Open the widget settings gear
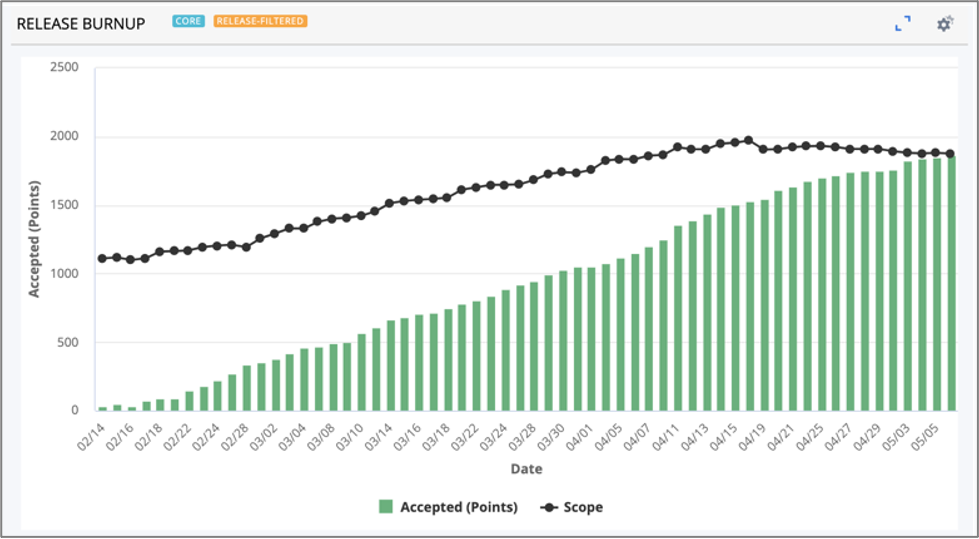The width and height of the screenshot is (979, 539). [x=944, y=24]
